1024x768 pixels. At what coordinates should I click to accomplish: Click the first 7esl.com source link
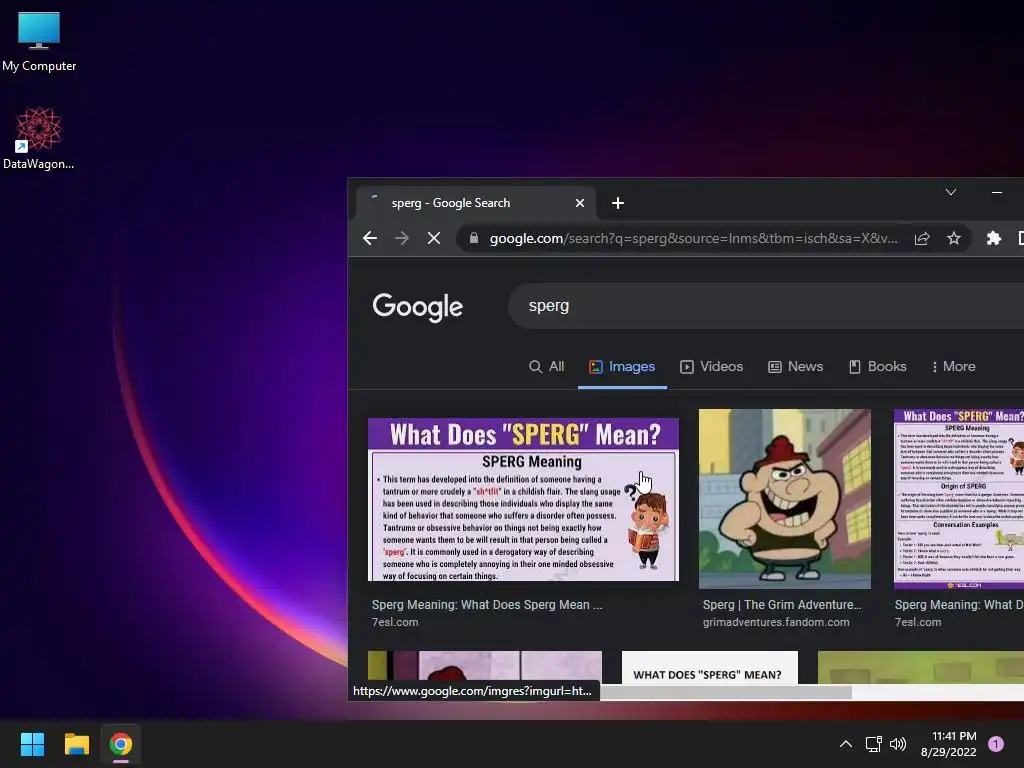point(395,622)
